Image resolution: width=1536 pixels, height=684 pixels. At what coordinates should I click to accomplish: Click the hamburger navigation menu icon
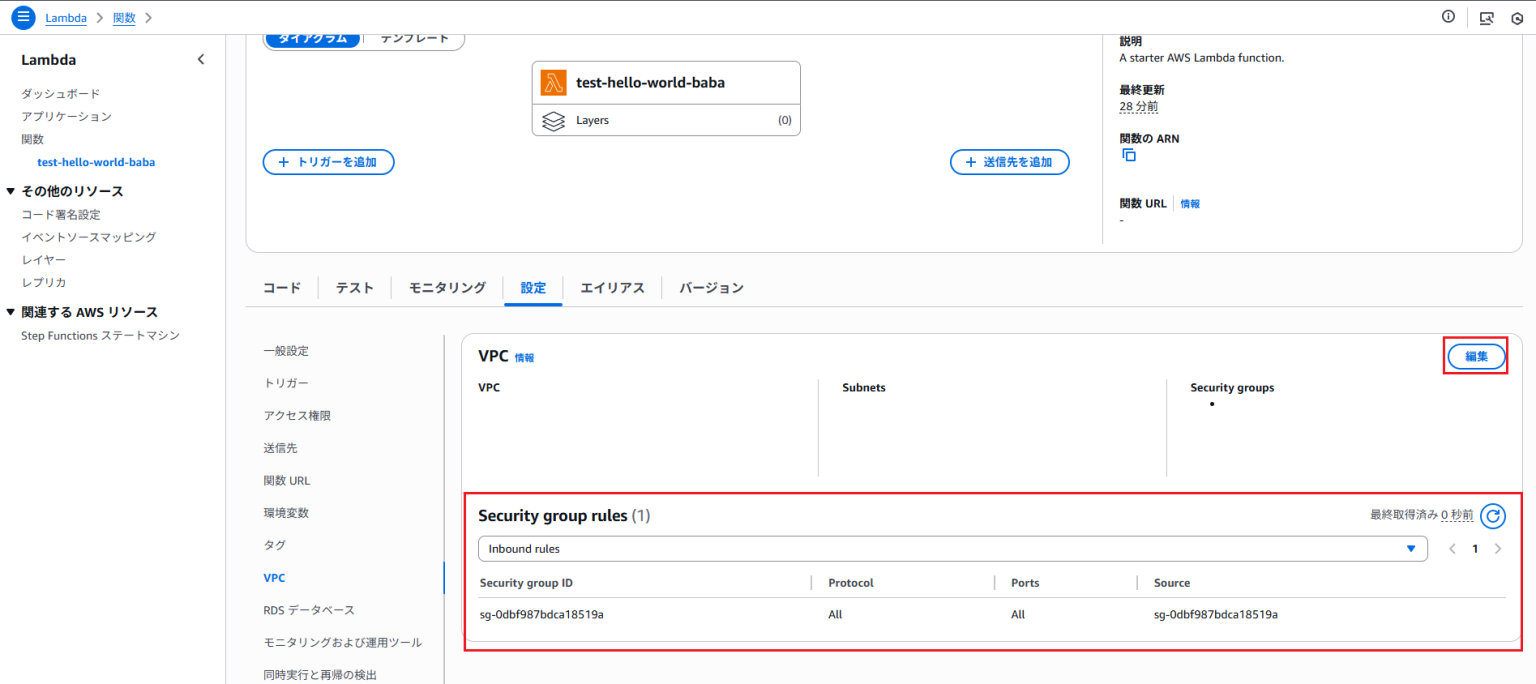point(22,17)
